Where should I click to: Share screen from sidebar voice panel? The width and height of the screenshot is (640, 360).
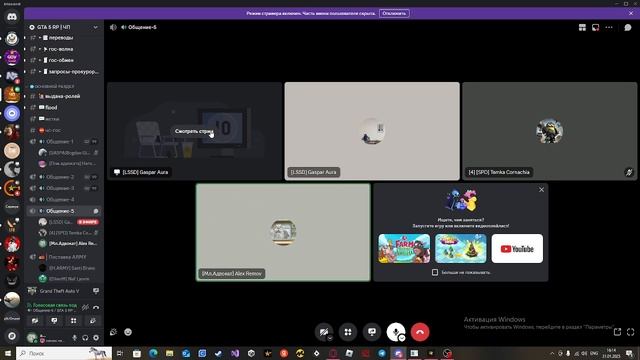[x=54, y=321]
